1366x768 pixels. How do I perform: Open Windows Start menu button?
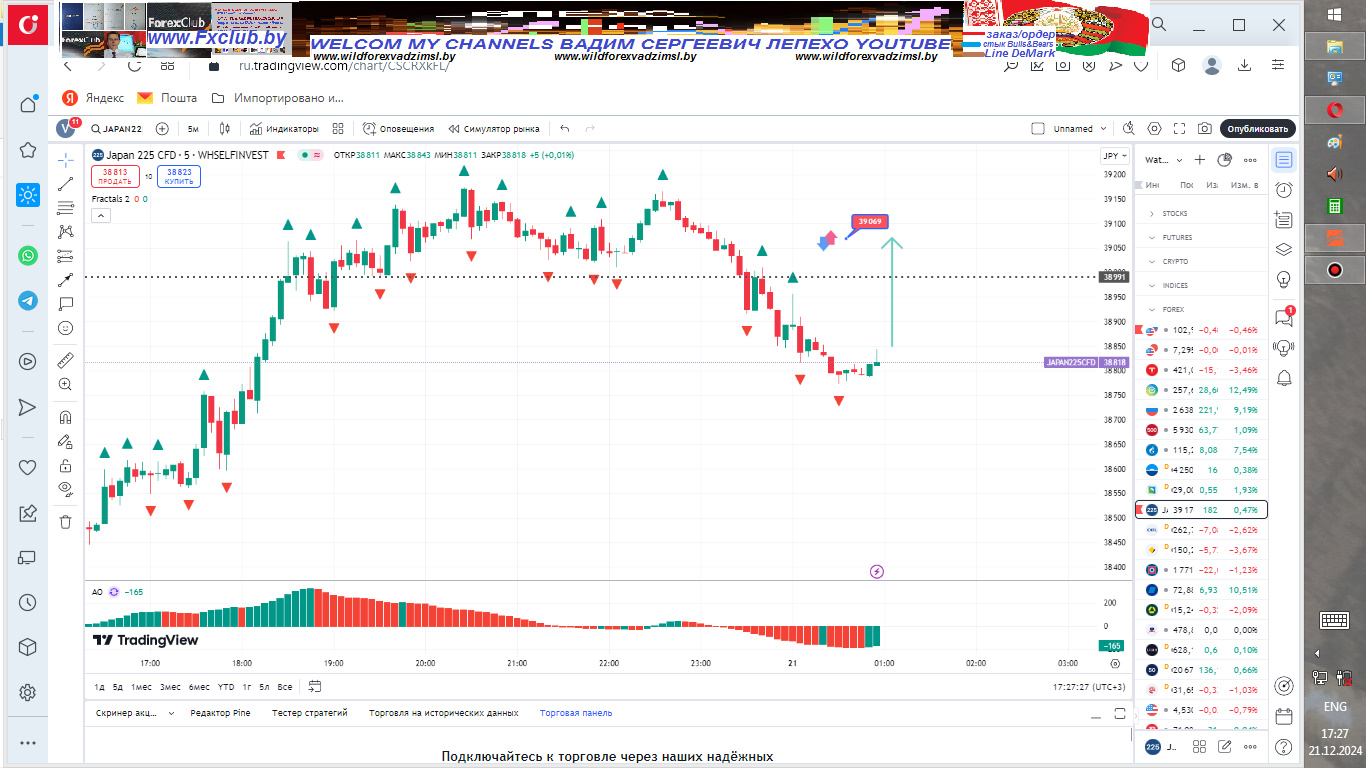pos(1334,14)
